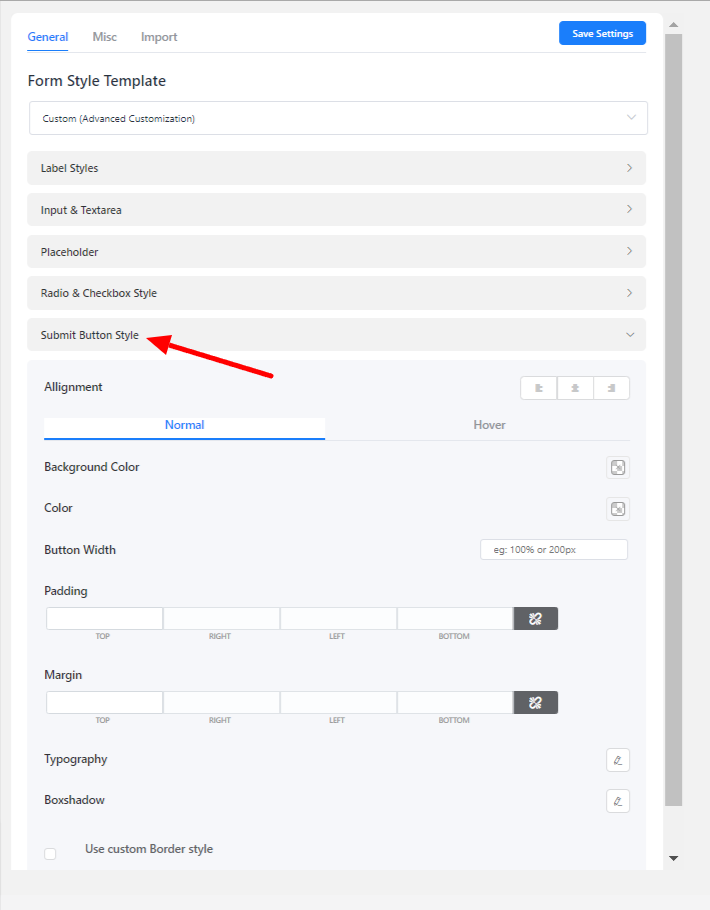Viewport: 710px width, 910px height.
Task: Open the text Color picker
Action: coord(618,509)
